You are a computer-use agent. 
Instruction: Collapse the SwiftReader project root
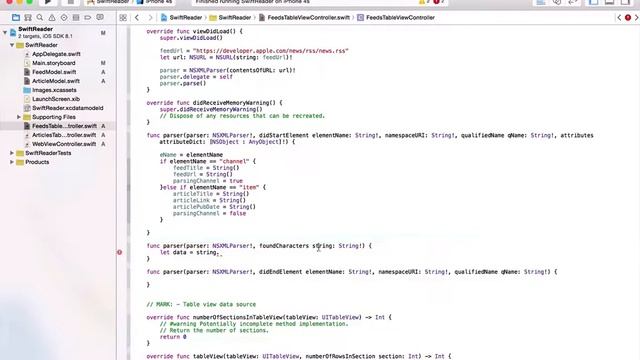tap(5, 32)
